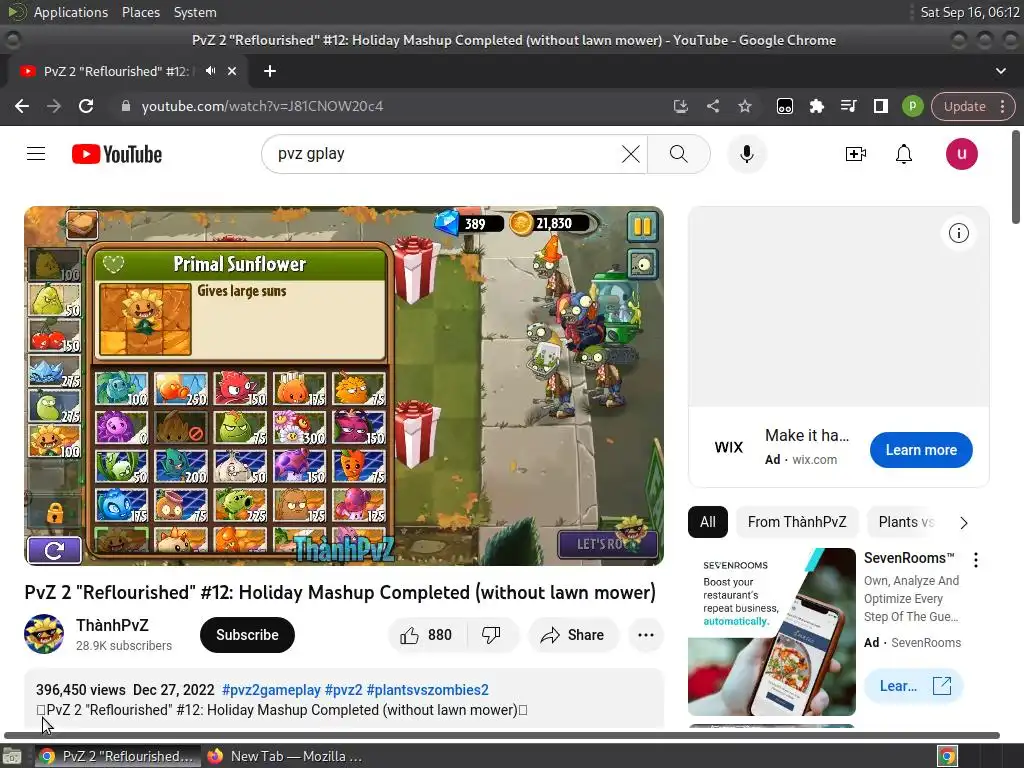Click the Update button in Chrome
Image resolution: width=1024 pixels, height=768 pixels.
pyautogui.click(x=965, y=106)
